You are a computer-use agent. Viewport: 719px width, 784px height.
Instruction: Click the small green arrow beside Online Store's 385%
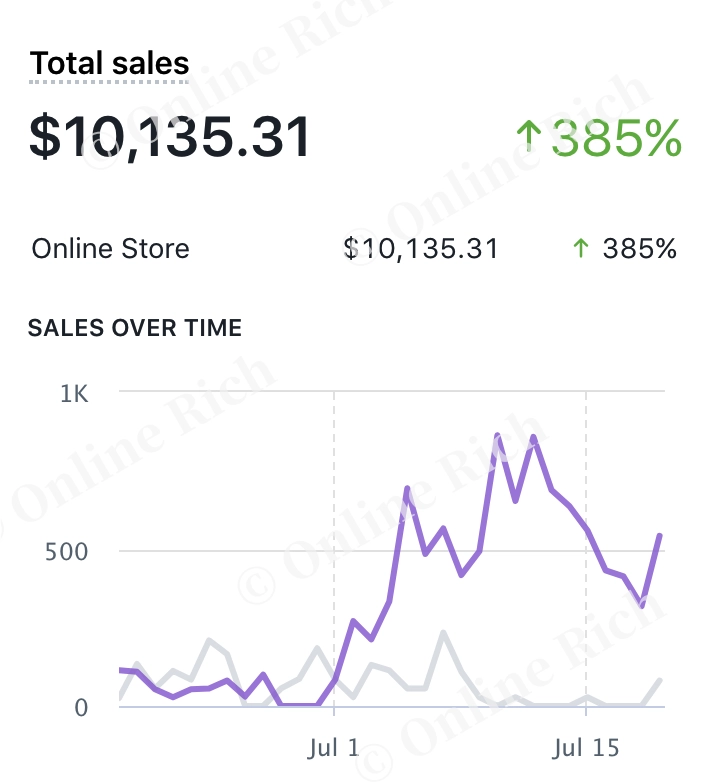580,248
